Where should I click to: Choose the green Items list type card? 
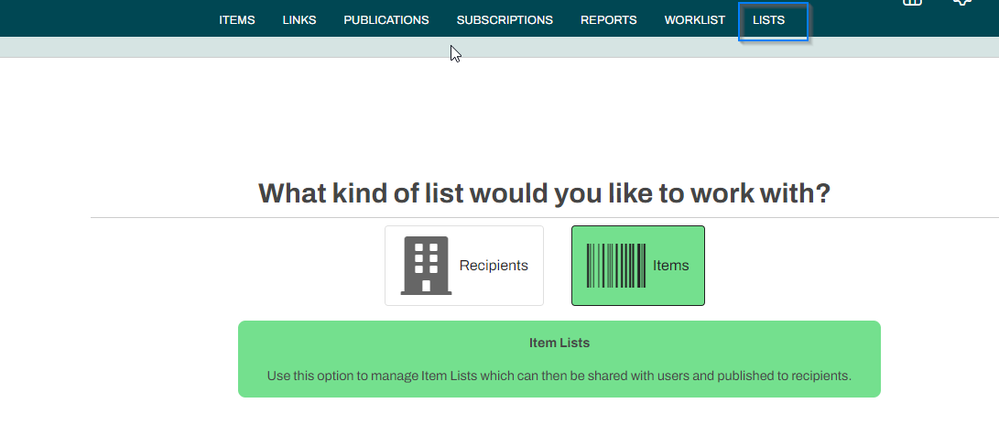click(638, 265)
